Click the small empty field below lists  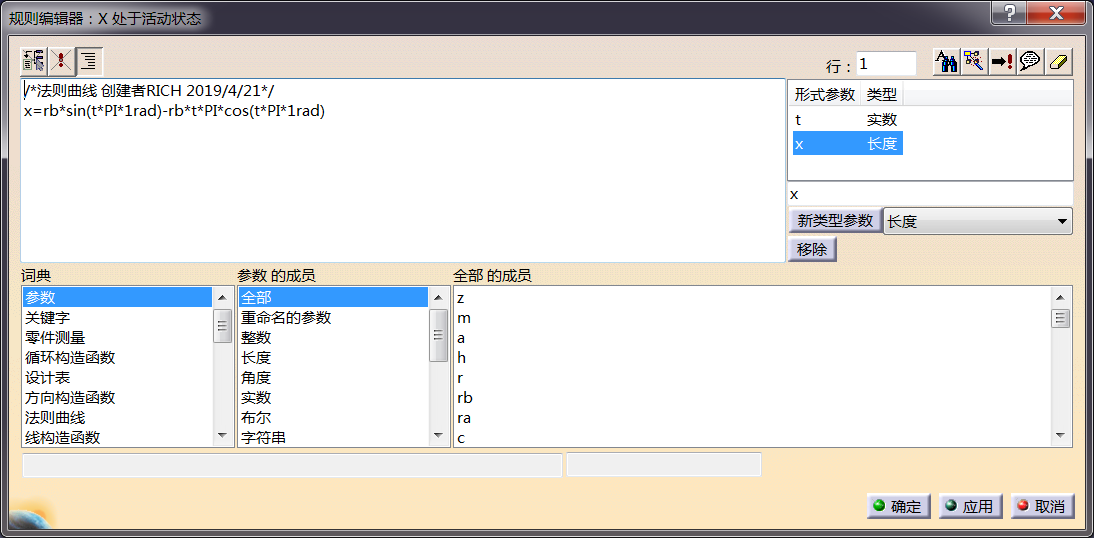pos(664,465)
